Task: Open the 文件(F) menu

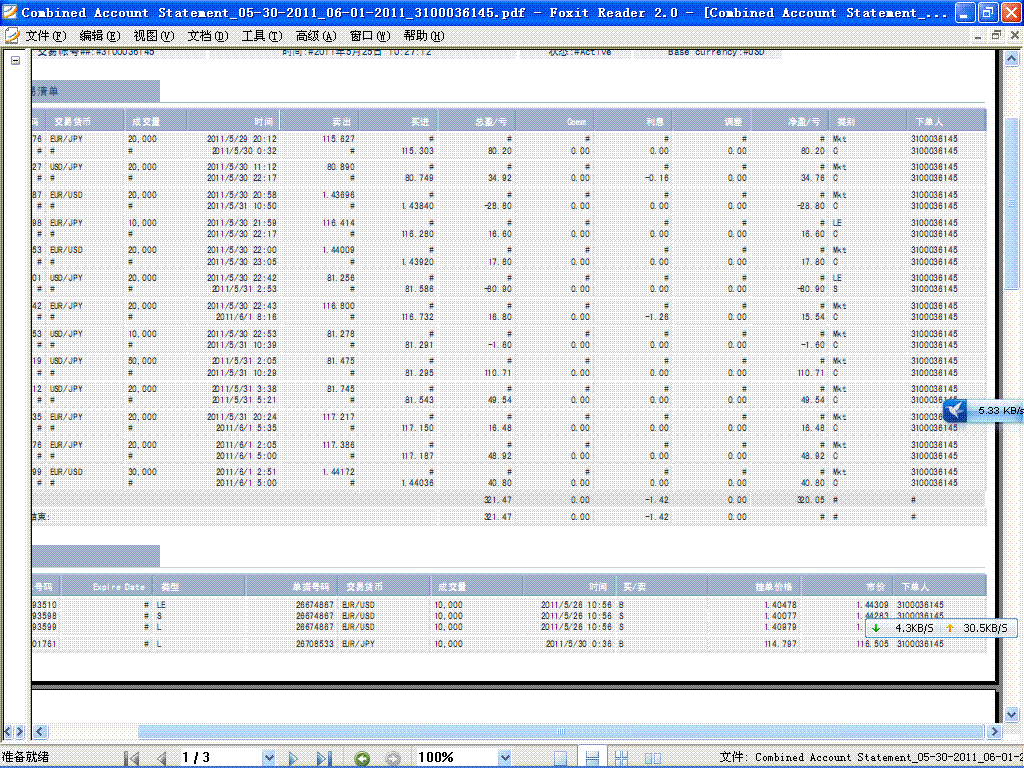Action: 46,35
